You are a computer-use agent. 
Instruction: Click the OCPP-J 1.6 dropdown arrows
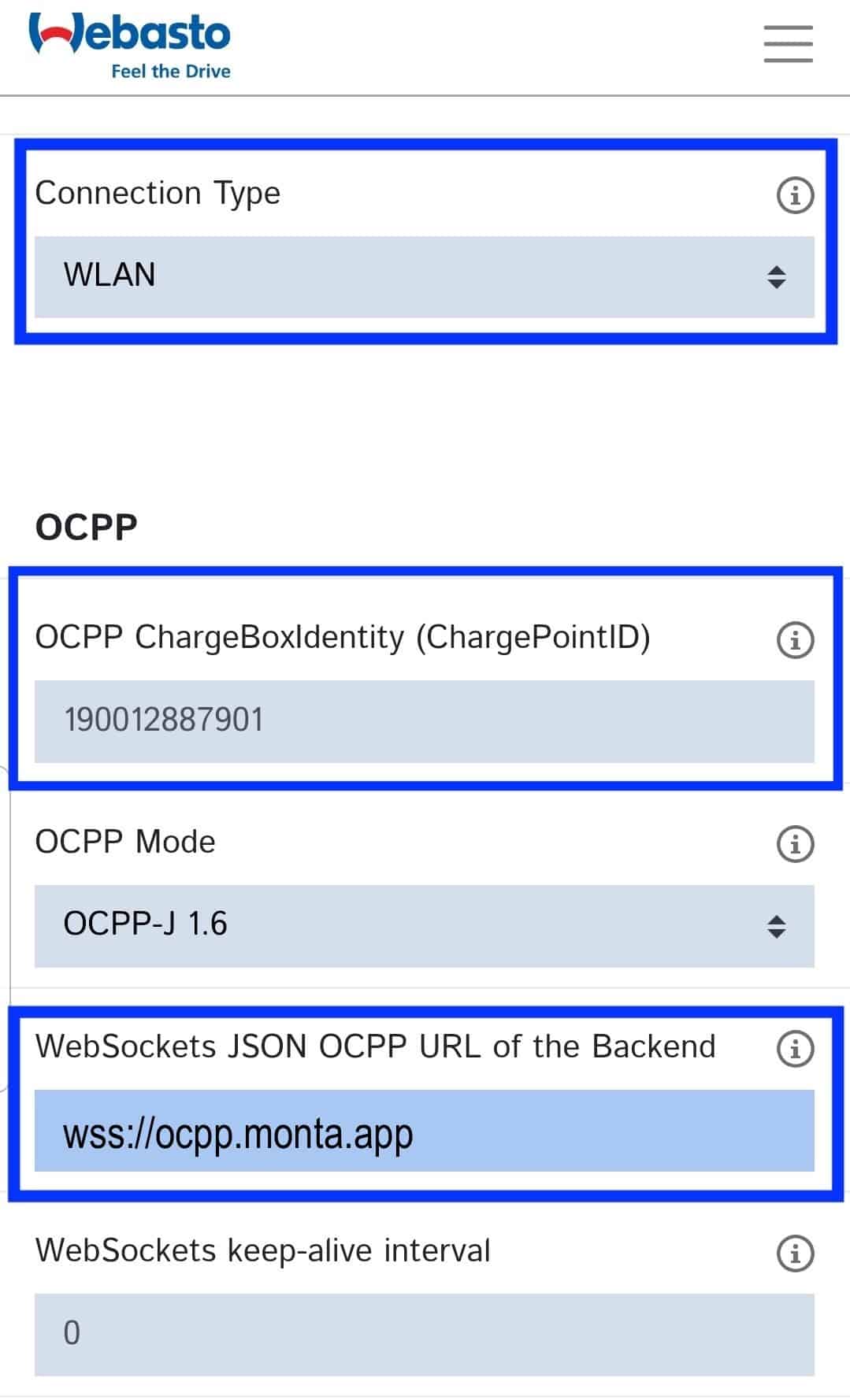[x=776, y=927]
